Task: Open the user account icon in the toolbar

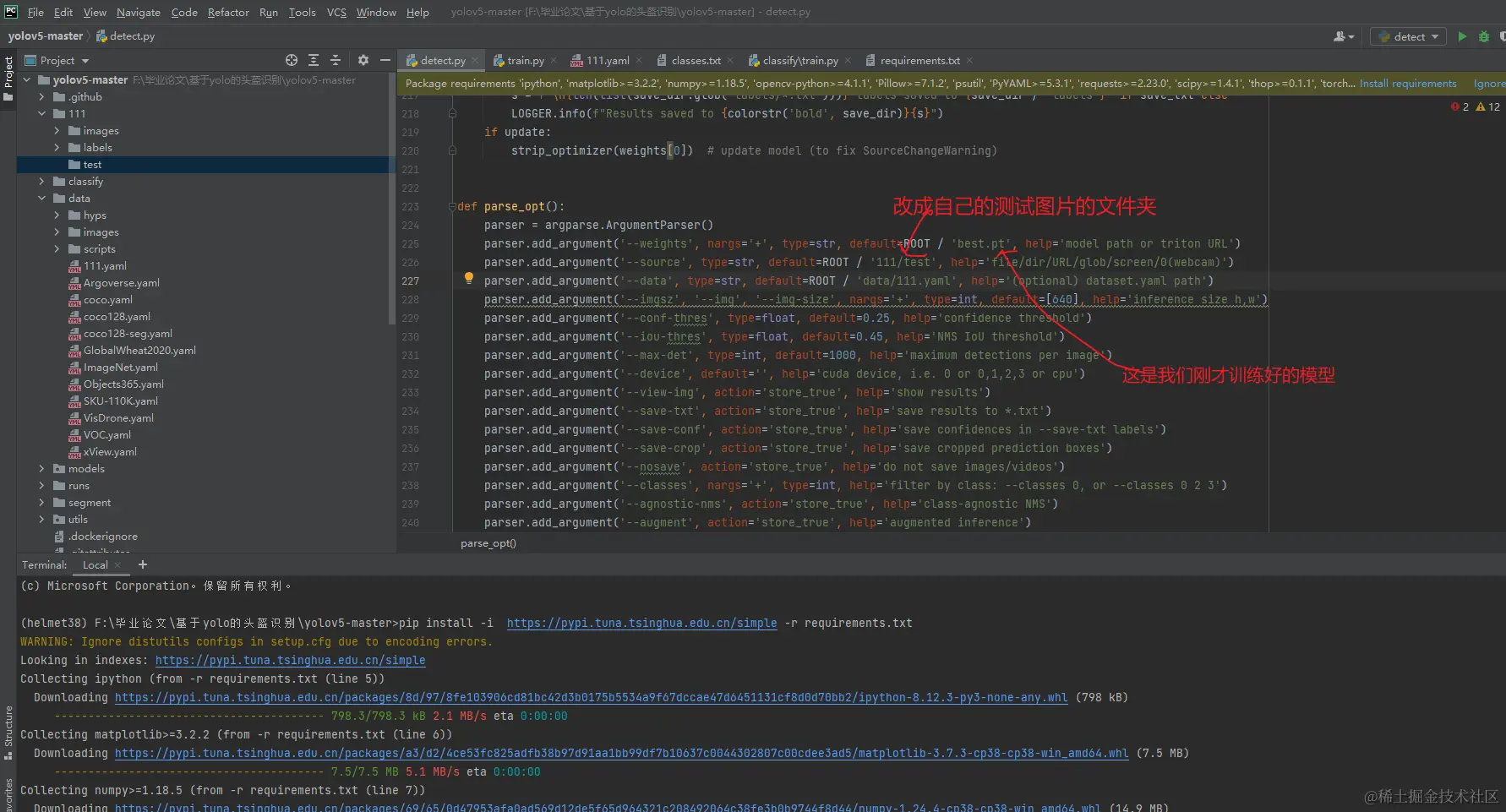Action: point(1342,36)
